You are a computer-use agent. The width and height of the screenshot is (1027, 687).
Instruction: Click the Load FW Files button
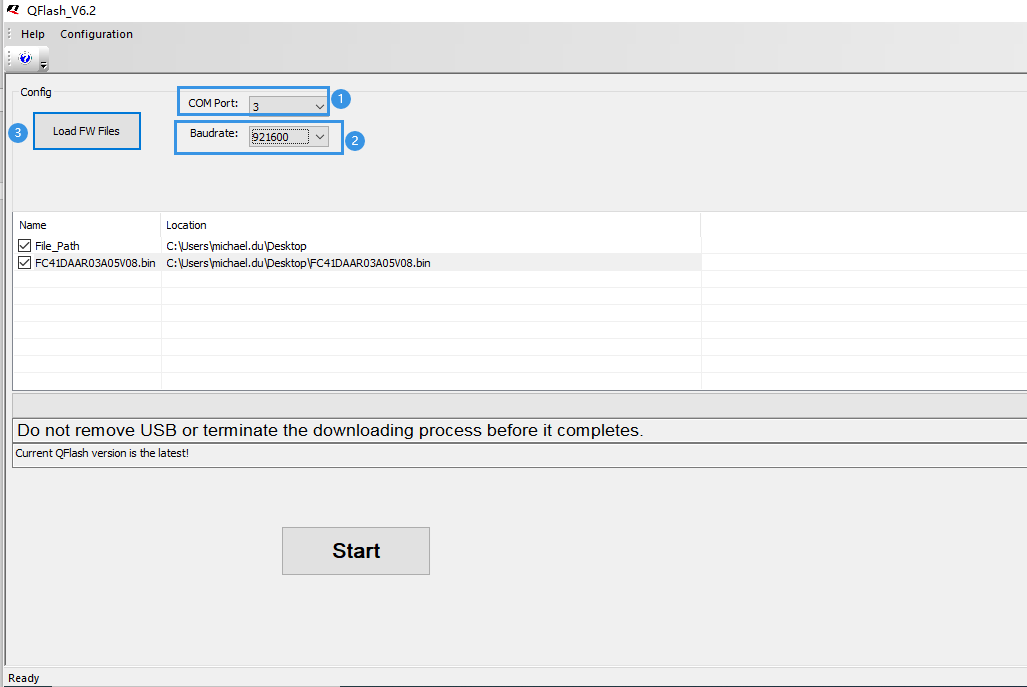(x=86, y=130)
